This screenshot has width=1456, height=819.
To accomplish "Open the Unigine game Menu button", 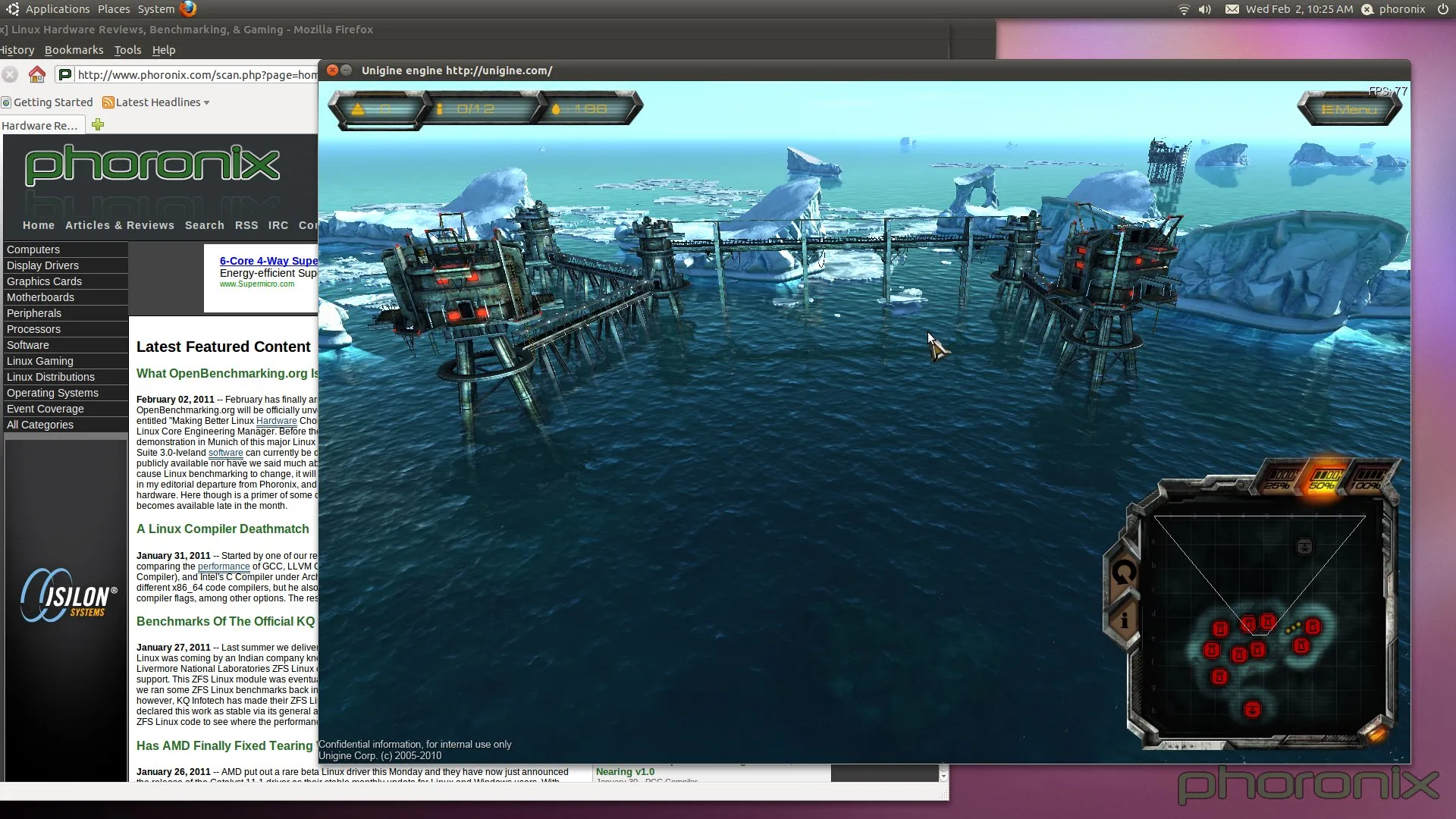I will [x=1349, y=109].
